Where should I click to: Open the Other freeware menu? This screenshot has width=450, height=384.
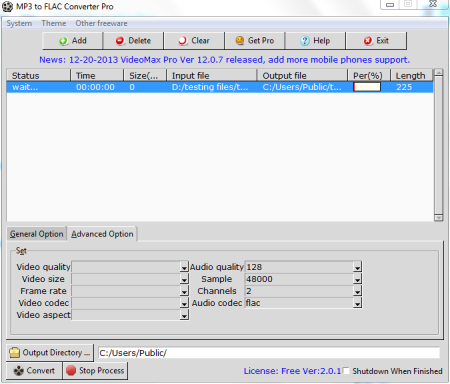click(101, 23)
